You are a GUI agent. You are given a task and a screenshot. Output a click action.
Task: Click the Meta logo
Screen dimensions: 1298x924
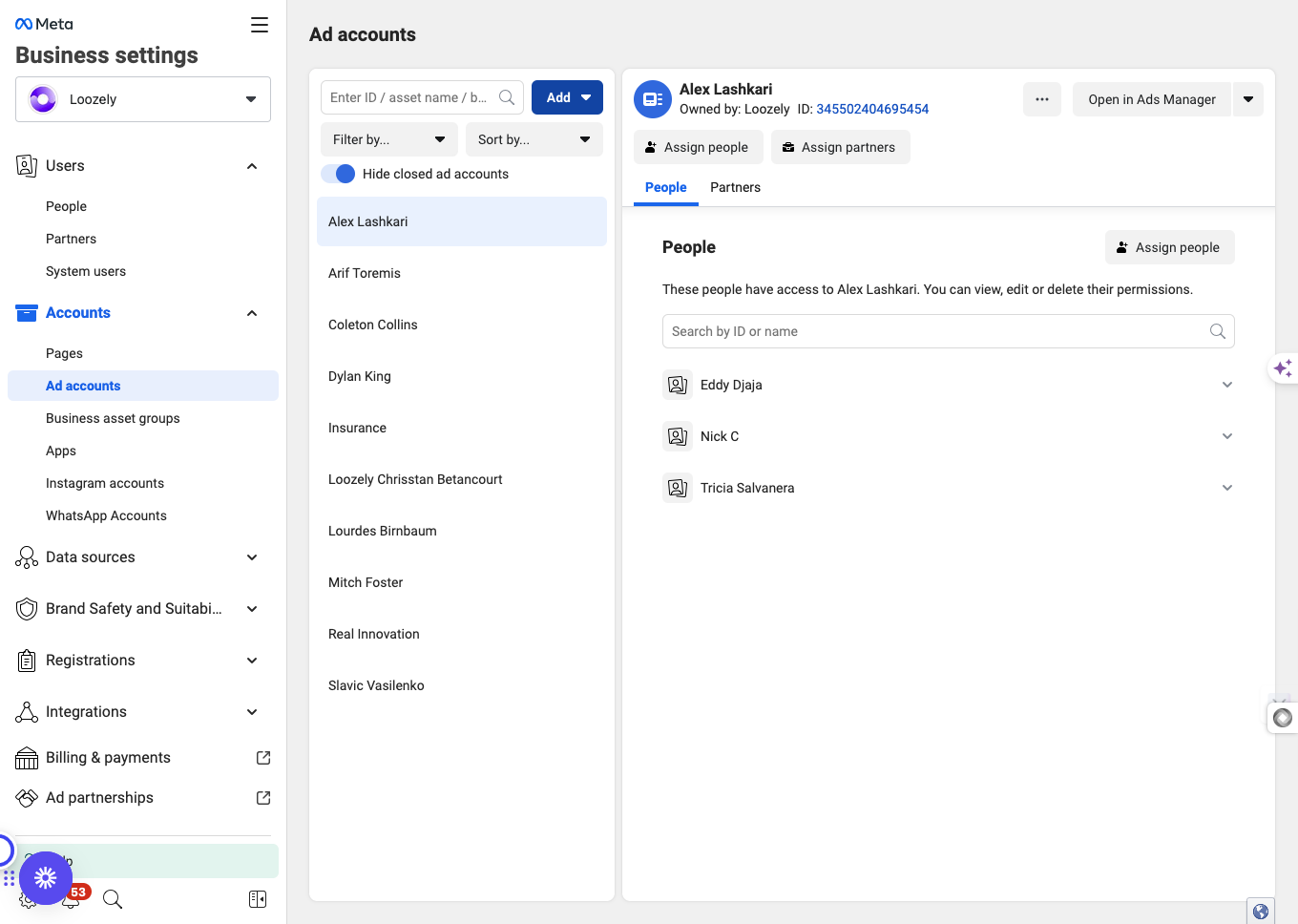tap(44, 24)
